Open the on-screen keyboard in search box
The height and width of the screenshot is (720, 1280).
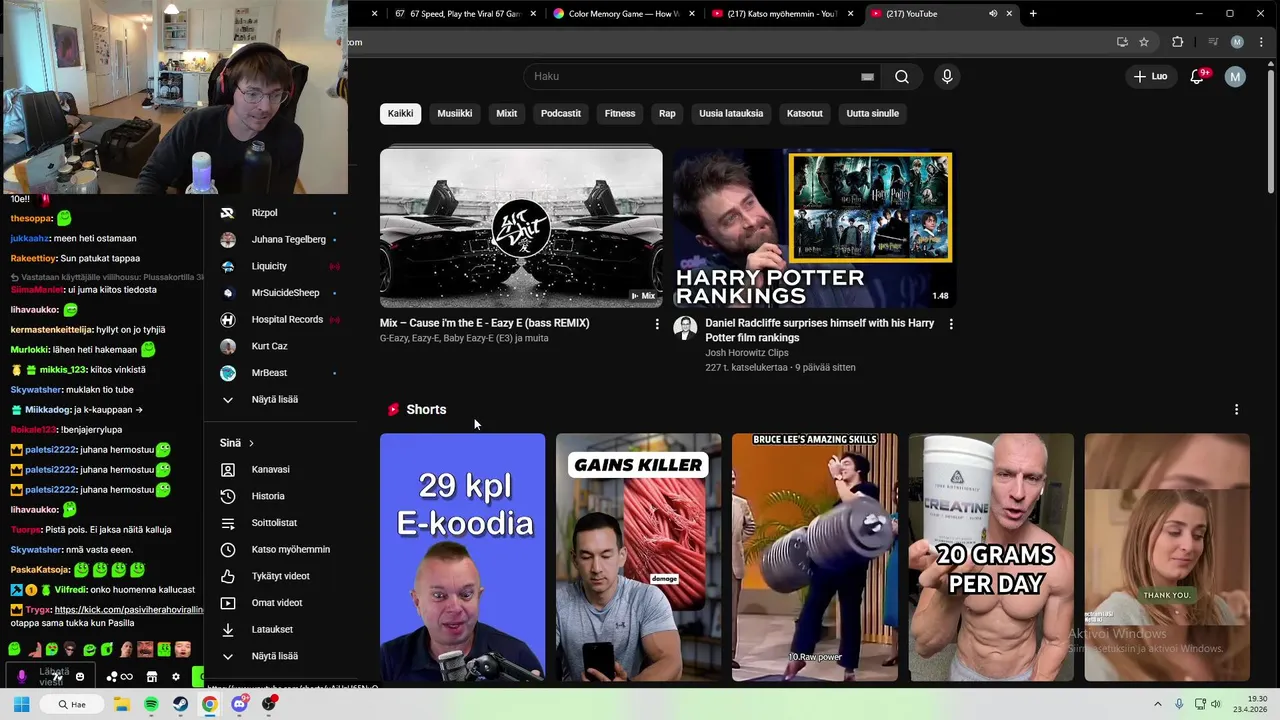[x=867, y=77]
